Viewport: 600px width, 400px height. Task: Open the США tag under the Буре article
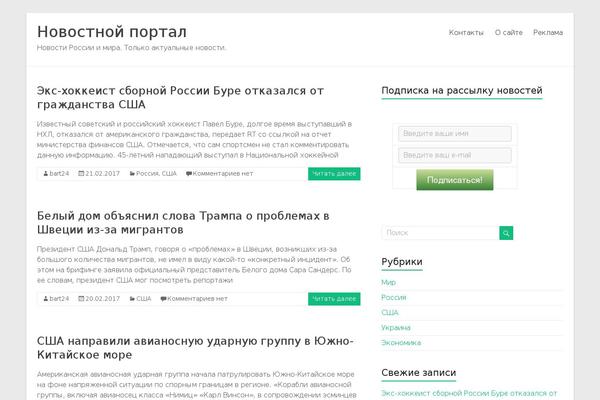tap(169, 173)
